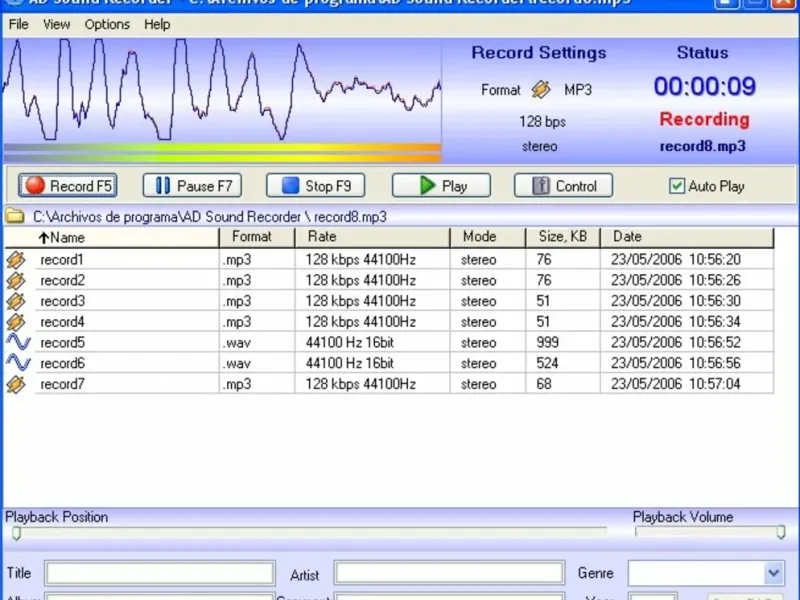800x600 pixels.
Task: Click the Title text field
Action: click(160, 573)
